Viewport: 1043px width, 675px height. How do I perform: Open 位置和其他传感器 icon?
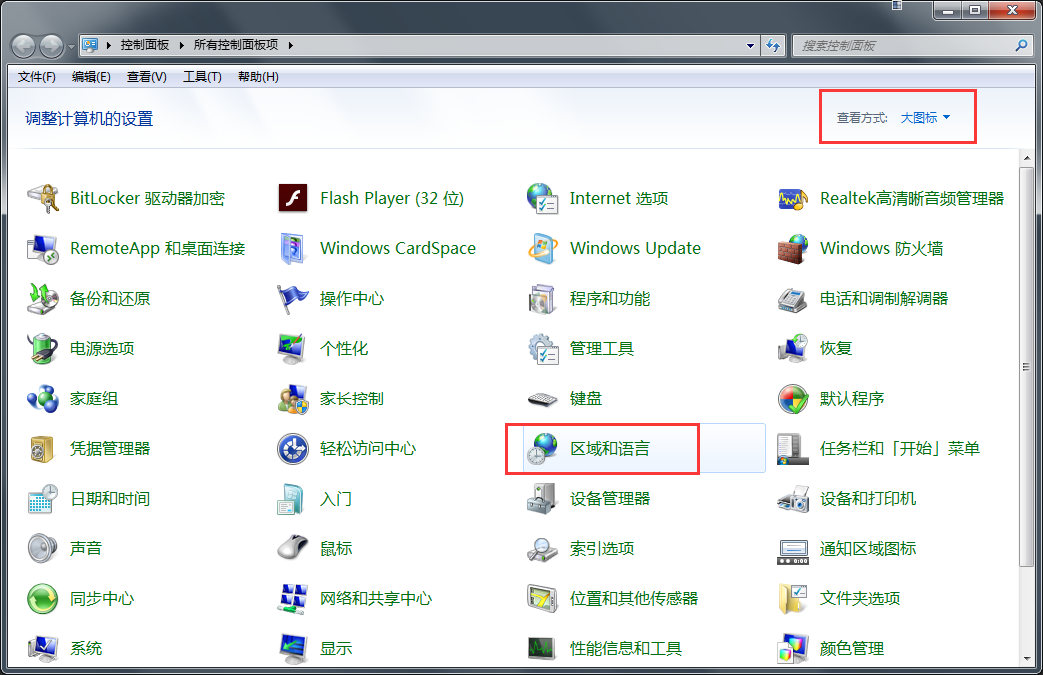(x=542, y=599)
